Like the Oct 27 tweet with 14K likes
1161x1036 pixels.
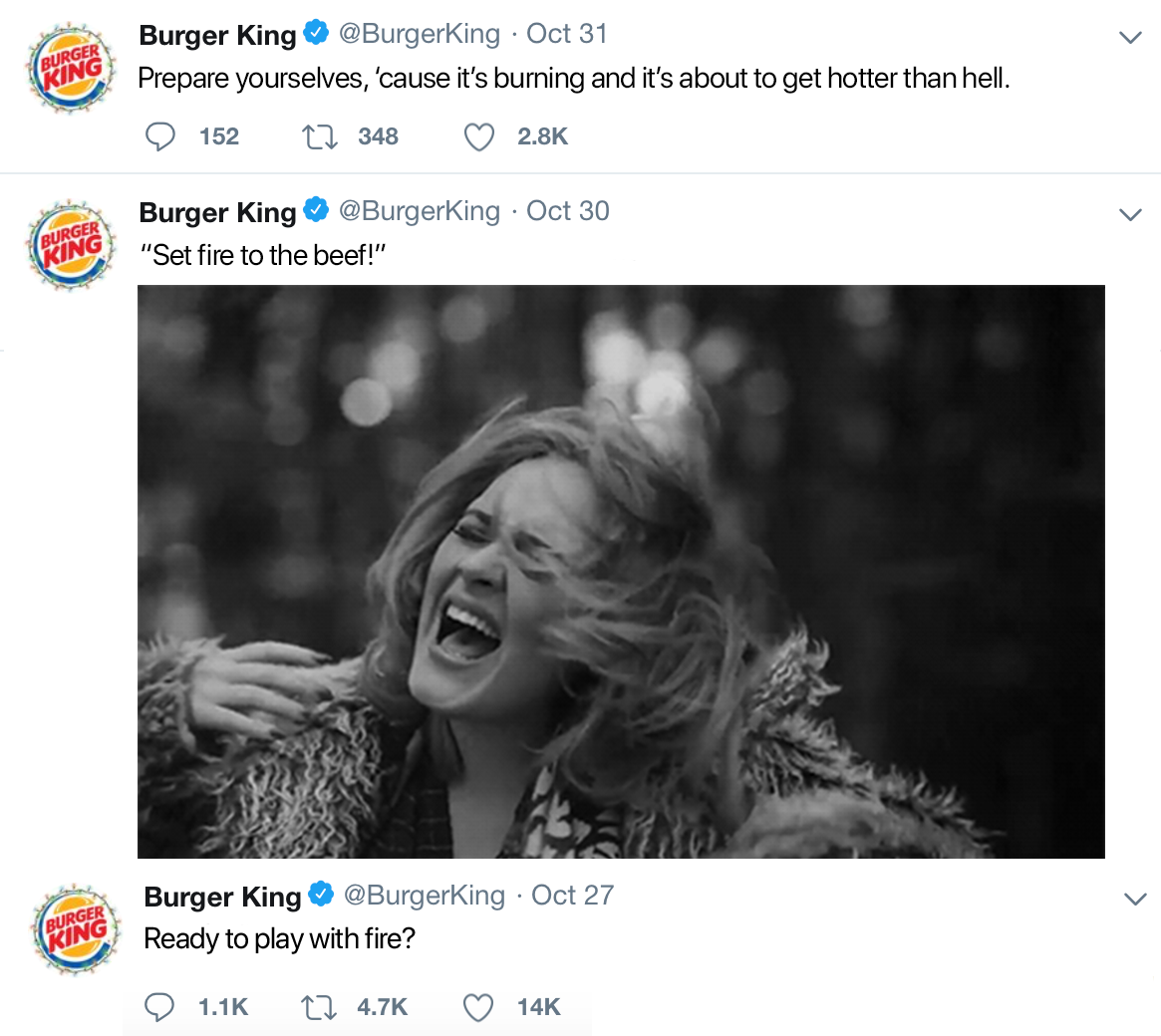(478, 1007)
